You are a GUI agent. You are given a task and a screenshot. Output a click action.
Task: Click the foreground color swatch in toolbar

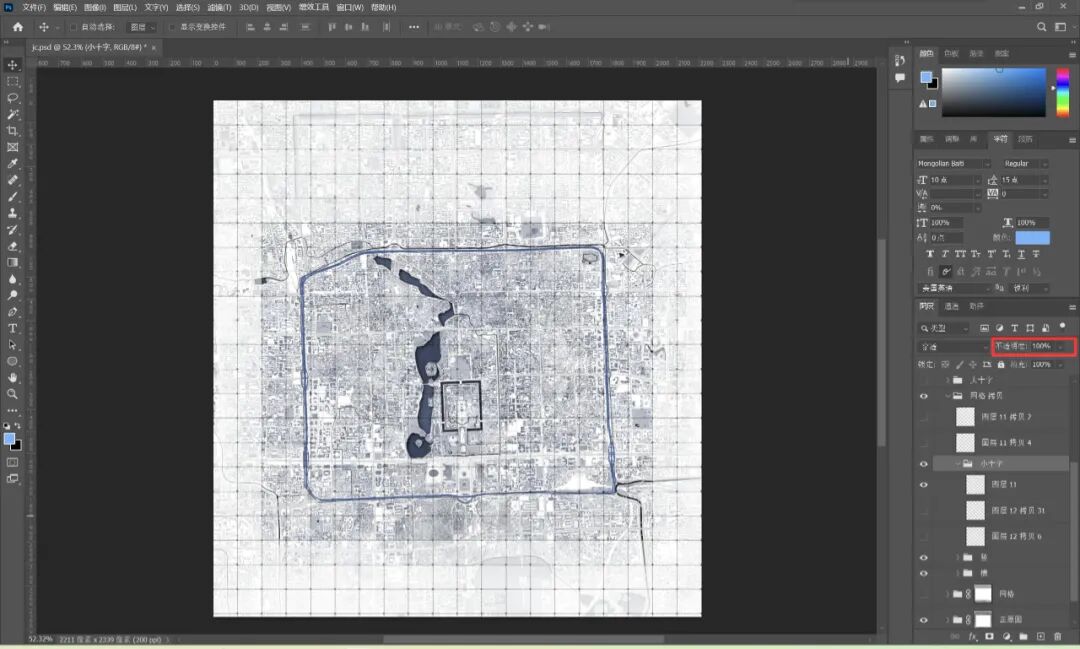[x=9, y=440]
